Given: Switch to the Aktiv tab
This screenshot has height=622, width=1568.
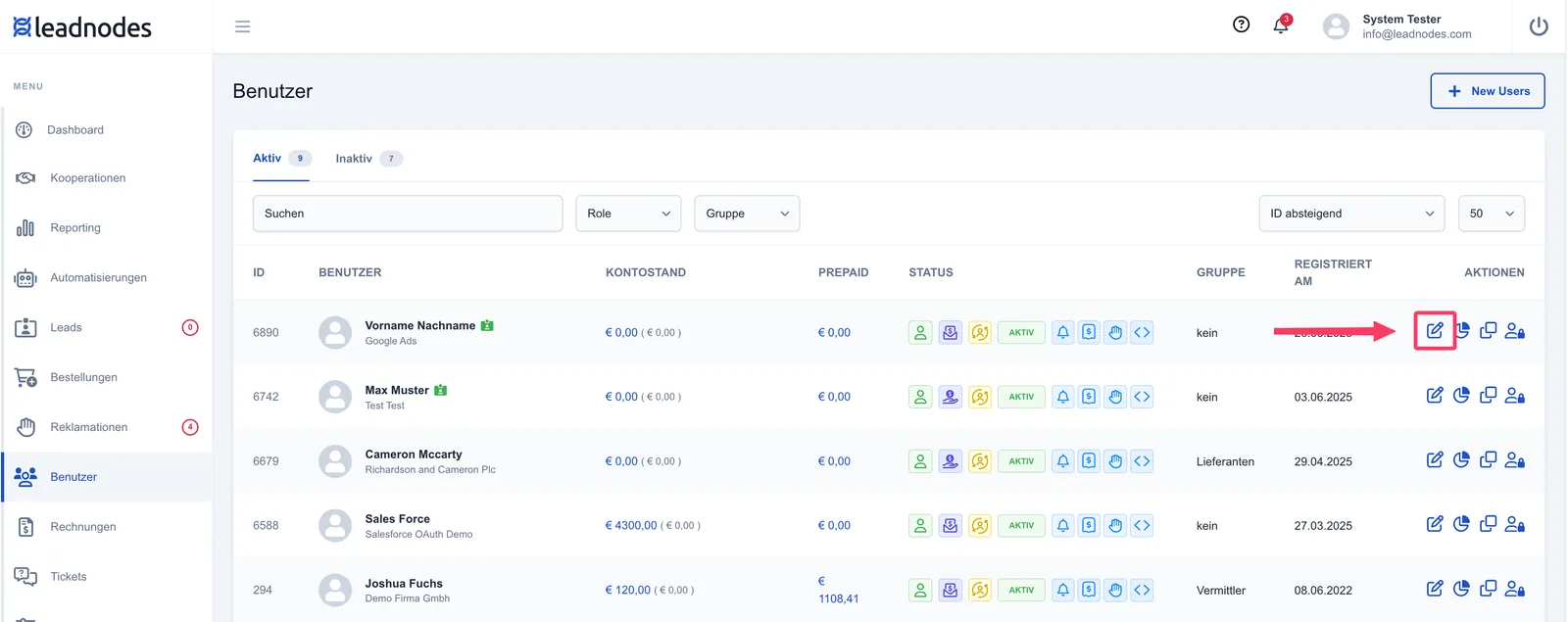Looking at the screenshot, I should coord(281,158).
